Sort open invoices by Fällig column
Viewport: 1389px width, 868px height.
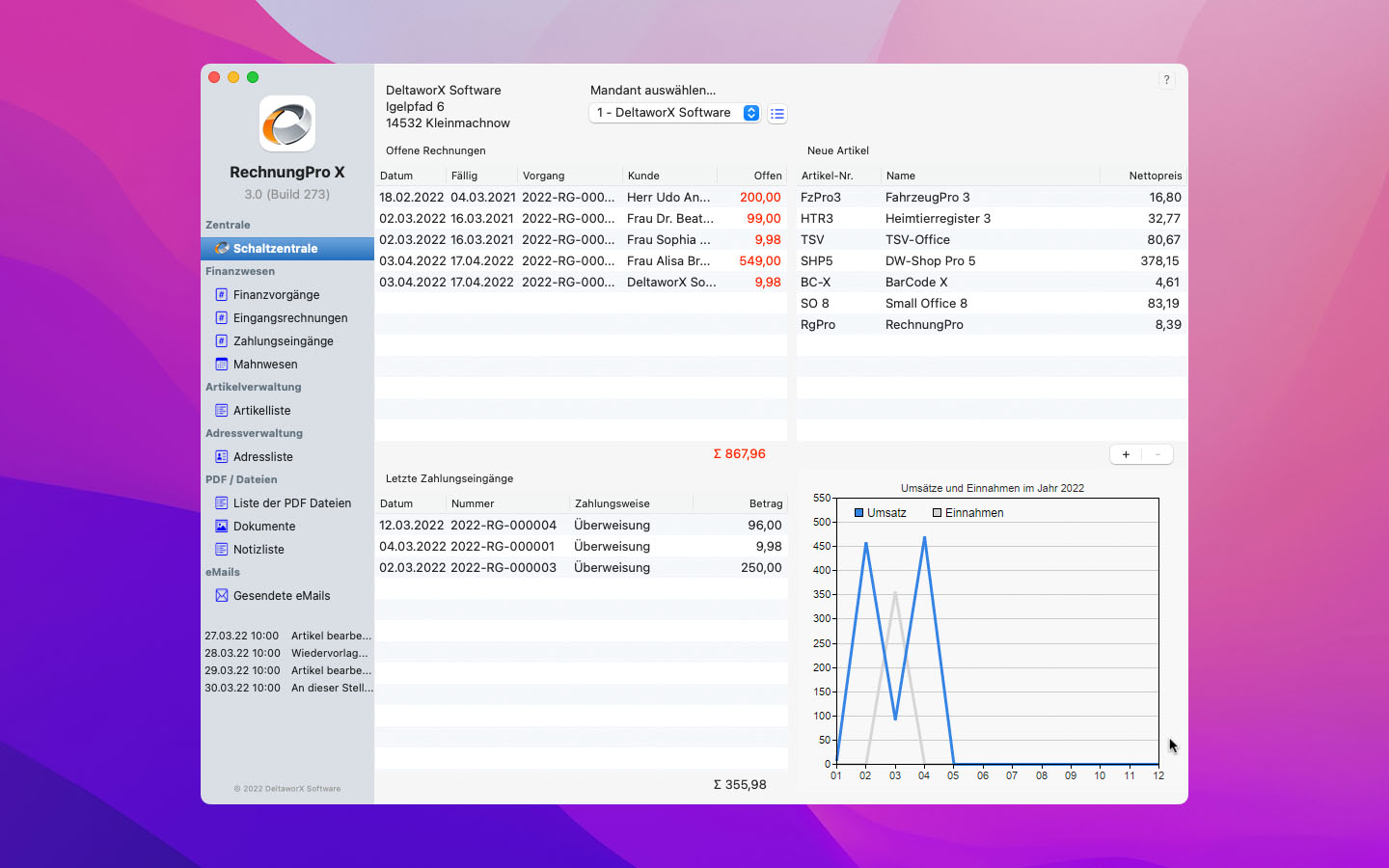(480, 176)
